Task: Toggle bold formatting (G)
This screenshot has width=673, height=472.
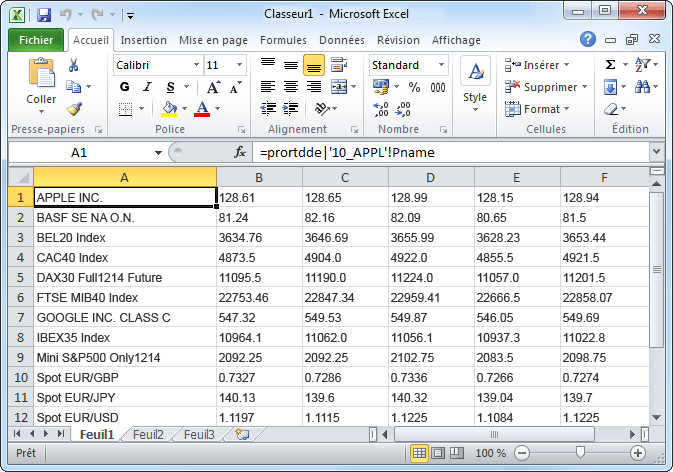Action: [x=125, y=87]
